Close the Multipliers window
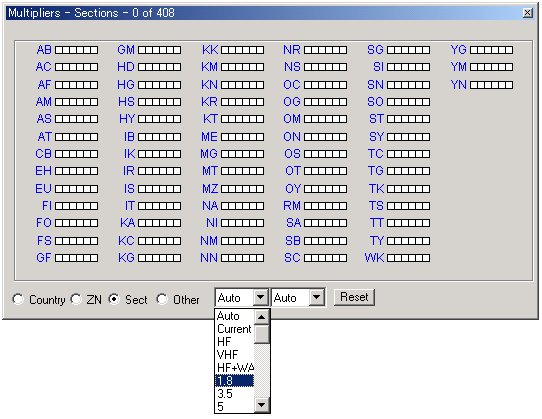This screenshot has width=542, height=419. [x=527, y=13]
